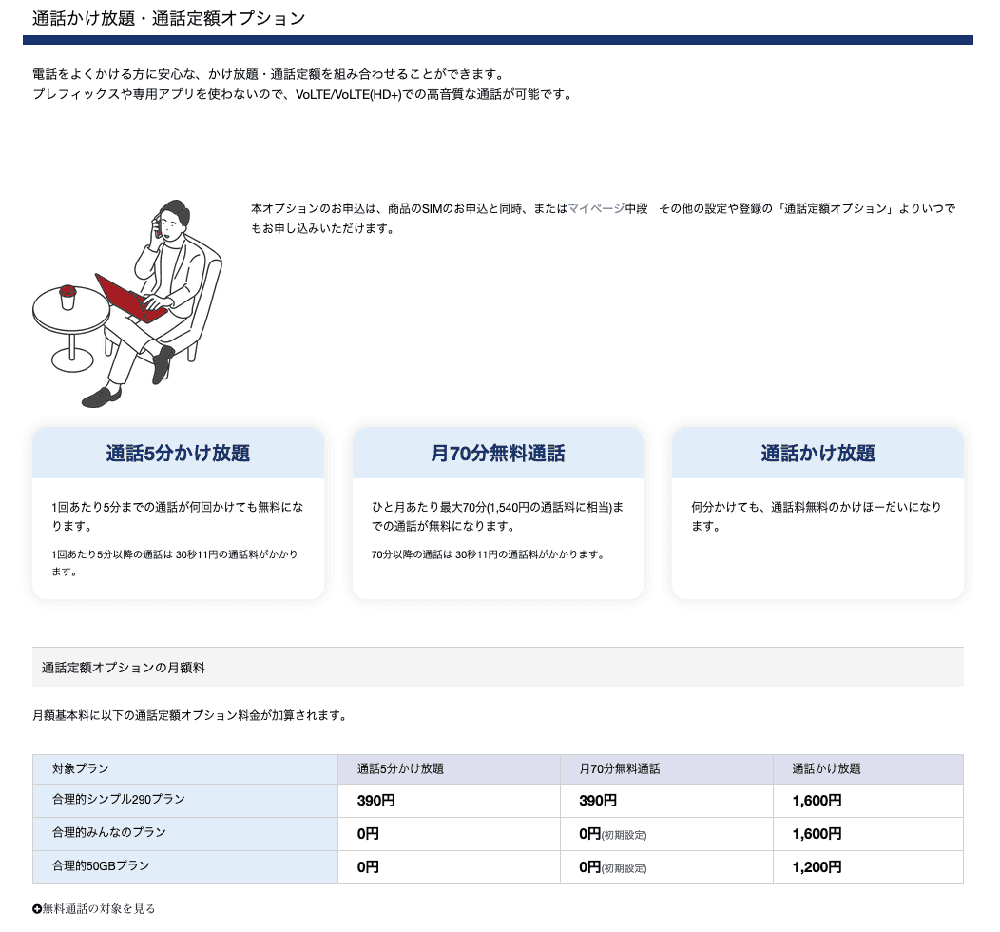Expand the ⊕ plus icon next to 無料通話の対象を見る
The width and height of the screenshot is (1000, 932).
(36, 908)
